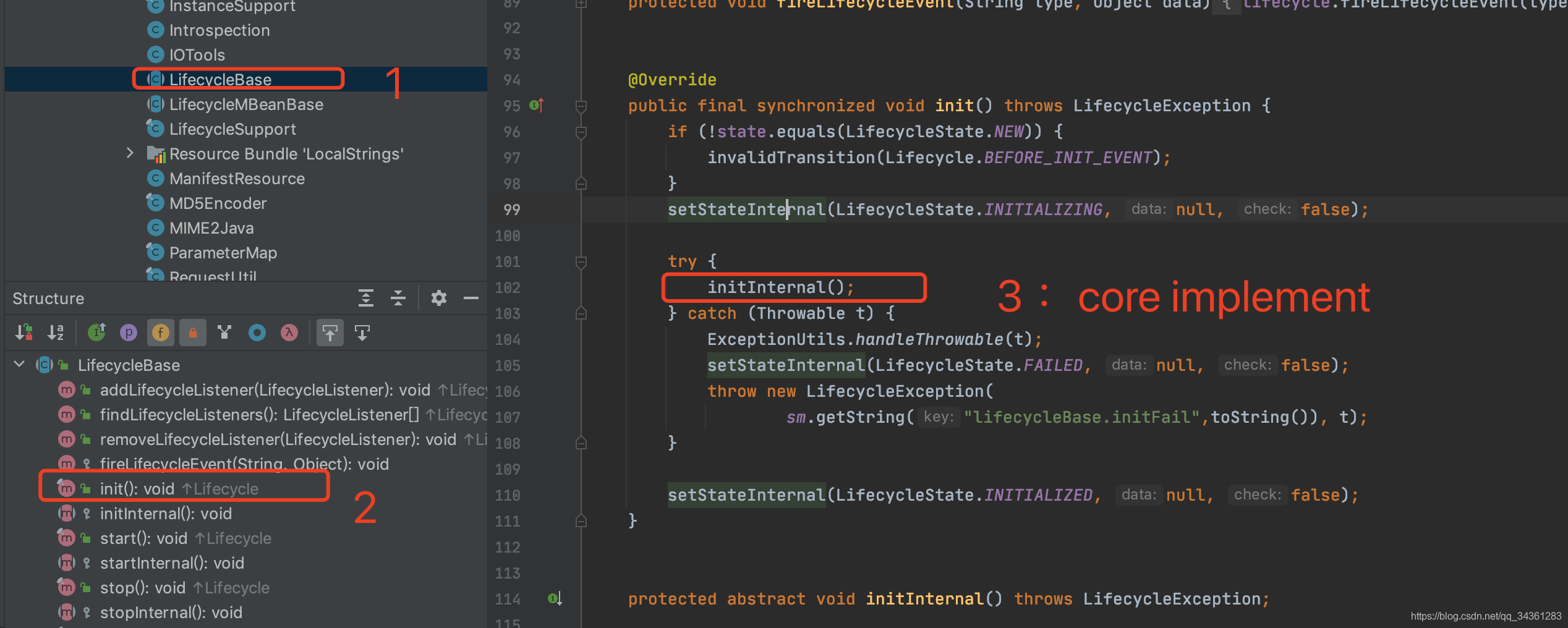The image size is (1568, 628).
Task: Click implements gutter icon on line 95
Action: click(537, 105)
